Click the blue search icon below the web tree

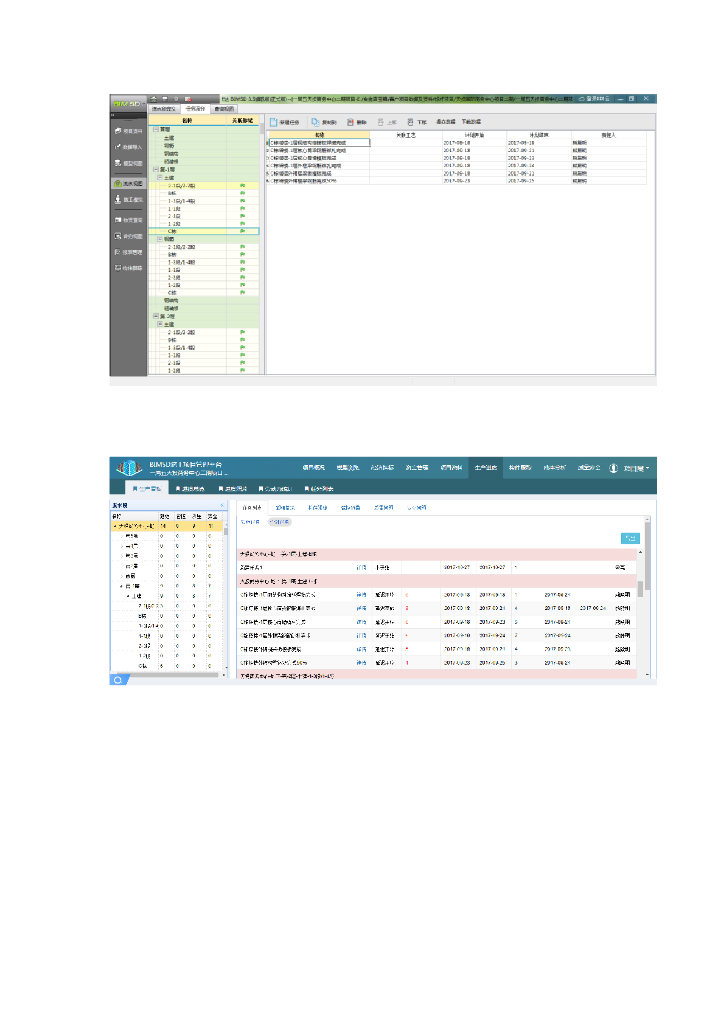pyautogui.click(x=117, y=679)
